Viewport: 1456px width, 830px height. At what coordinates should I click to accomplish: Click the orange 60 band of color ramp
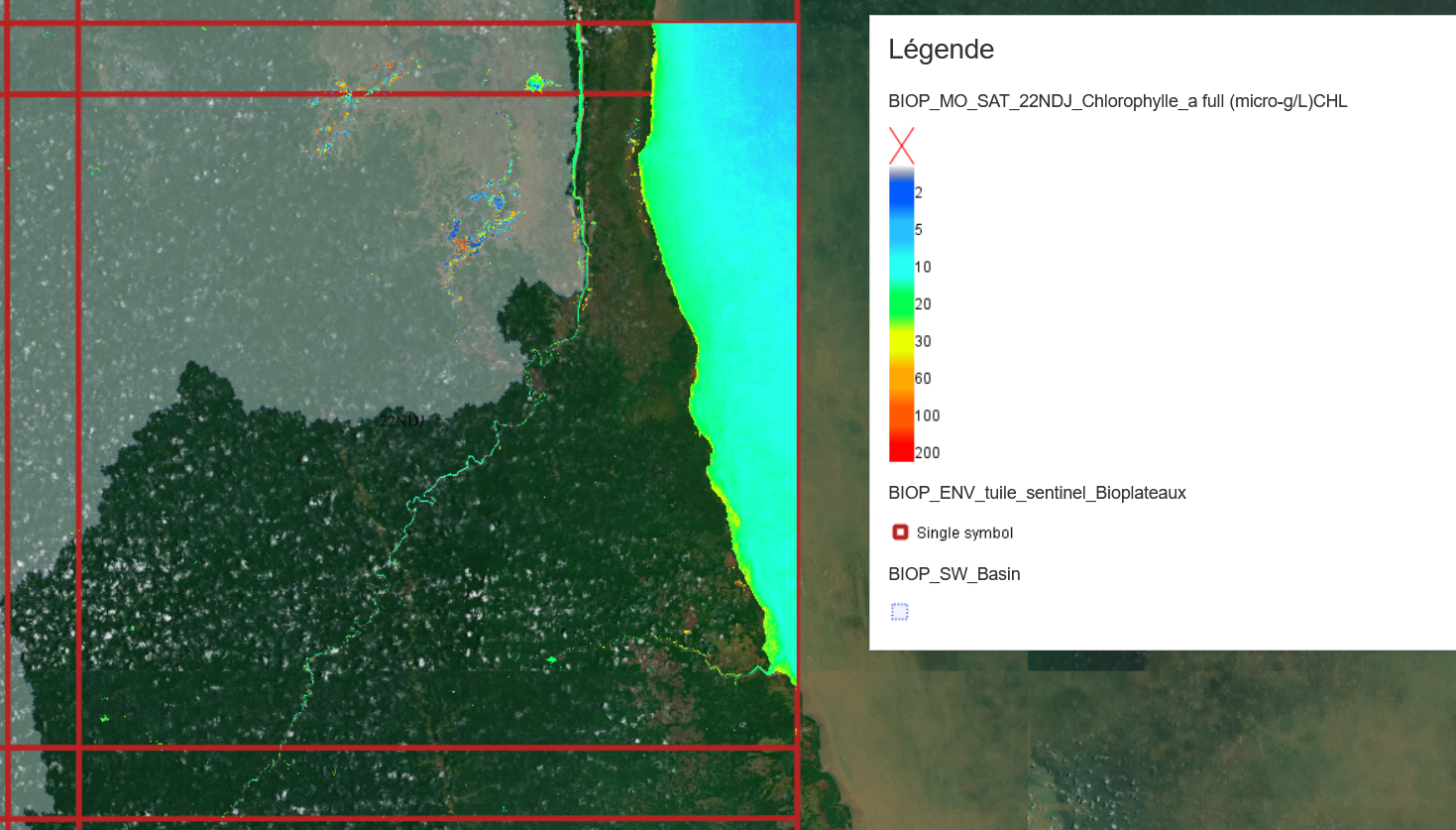tap(901, 378)
